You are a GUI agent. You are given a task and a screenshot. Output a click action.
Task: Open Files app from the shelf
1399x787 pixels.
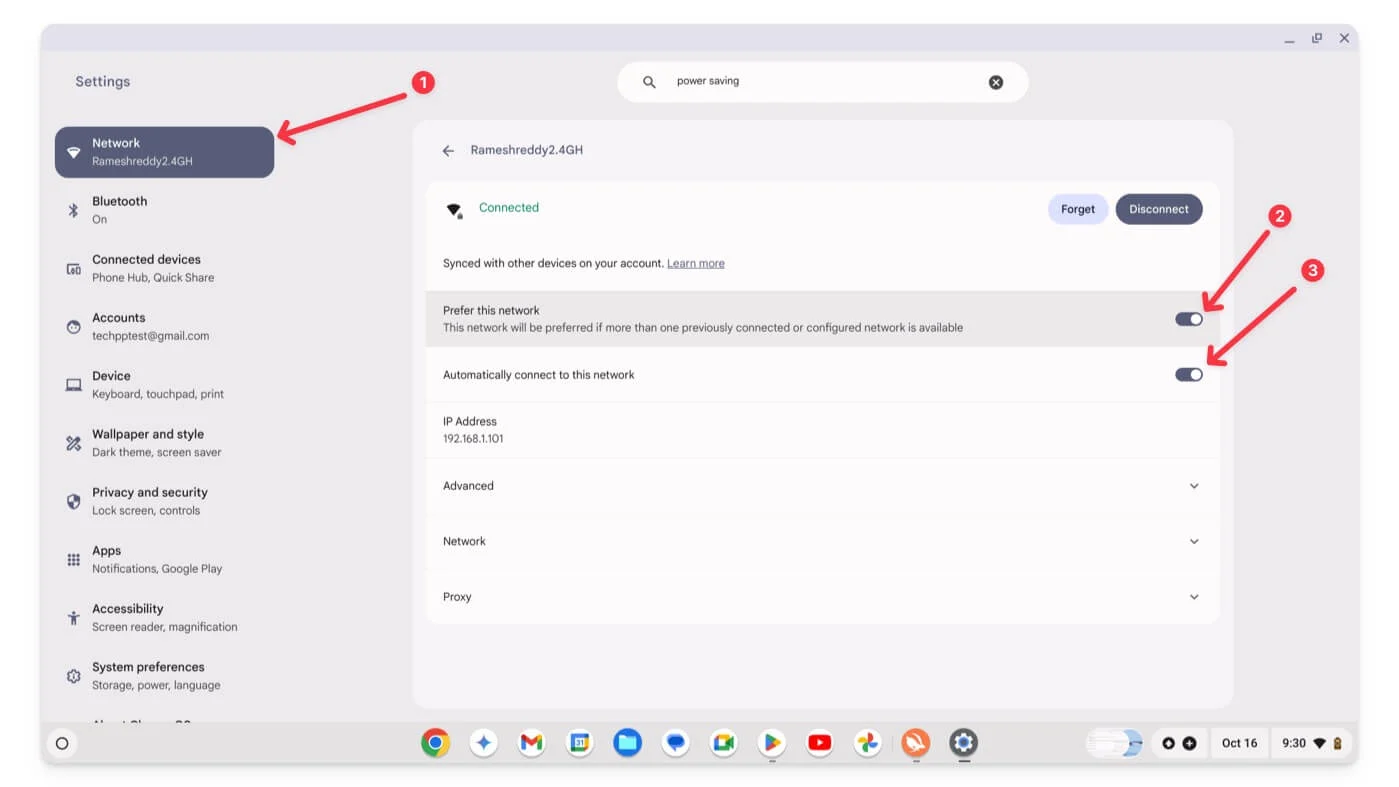[627, 742]
